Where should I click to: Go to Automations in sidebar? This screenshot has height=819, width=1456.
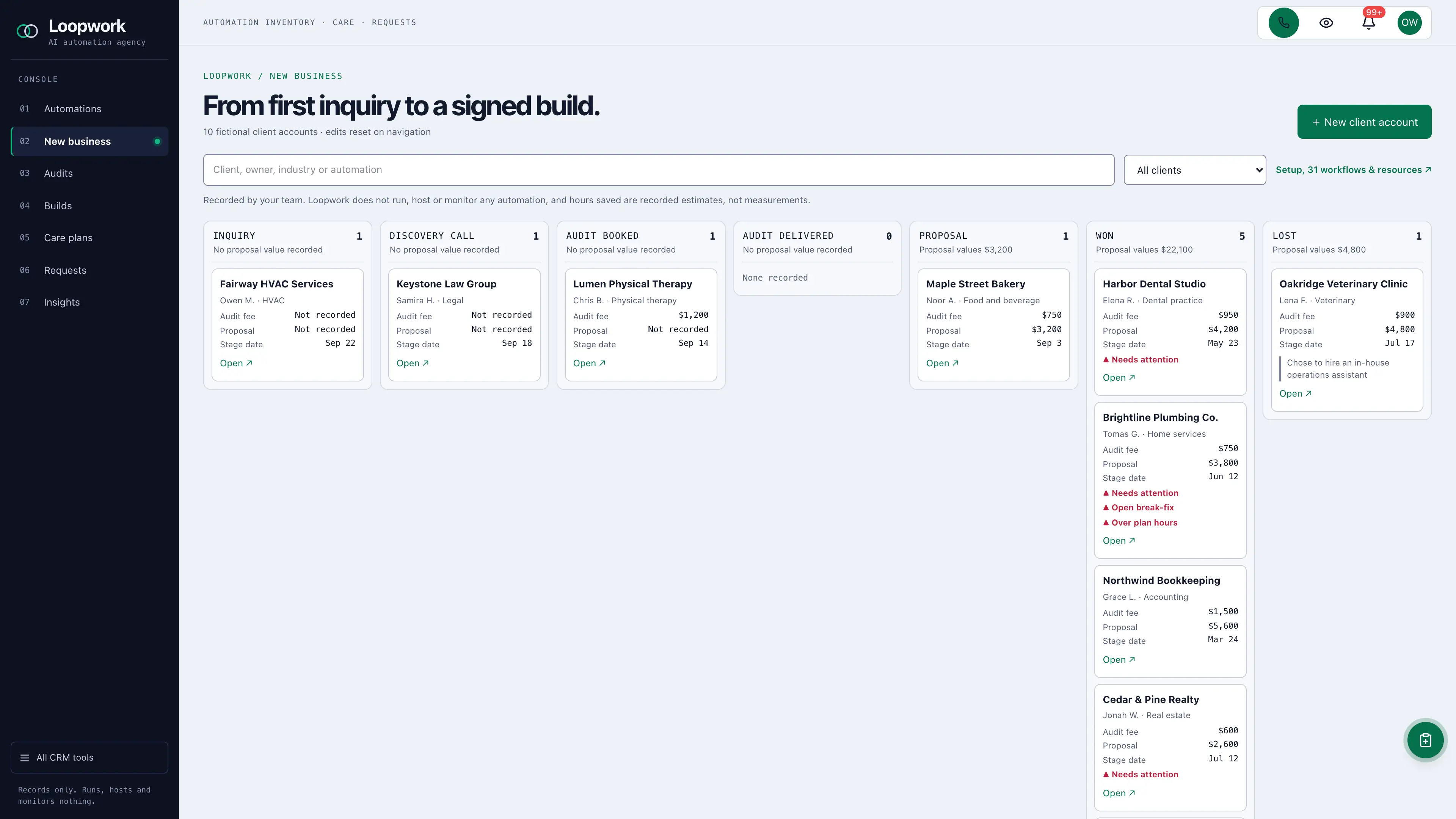tap(89, 108)
